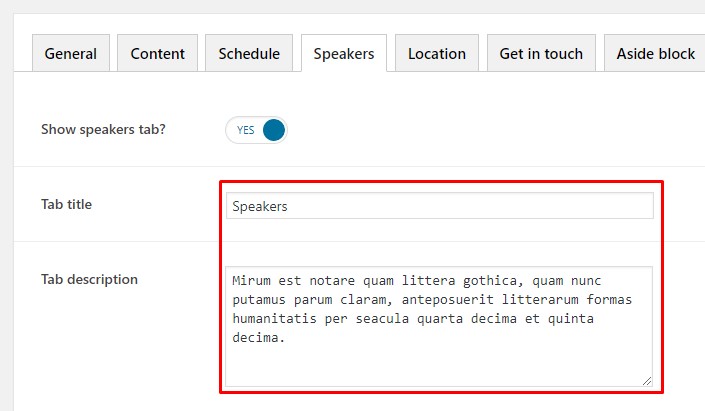
Task: Go to the Schedule tab
Action: click(x=249, y=54)
